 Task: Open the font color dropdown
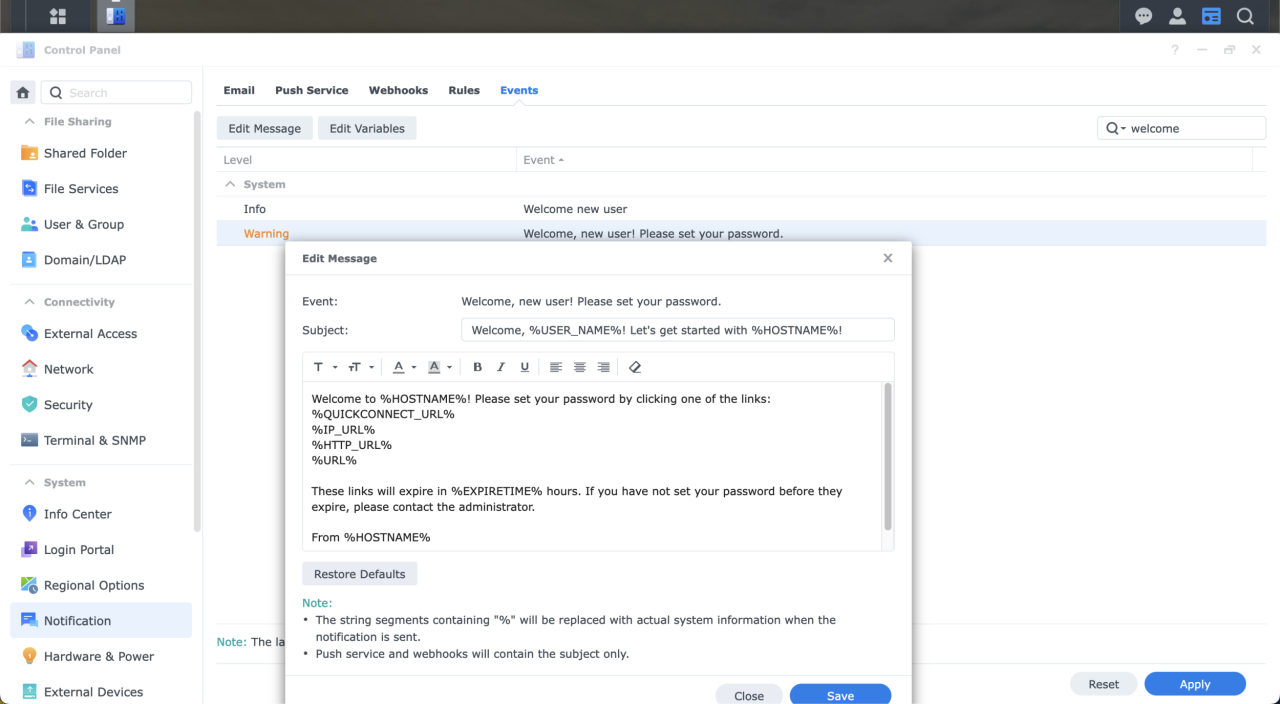(404, 367)
